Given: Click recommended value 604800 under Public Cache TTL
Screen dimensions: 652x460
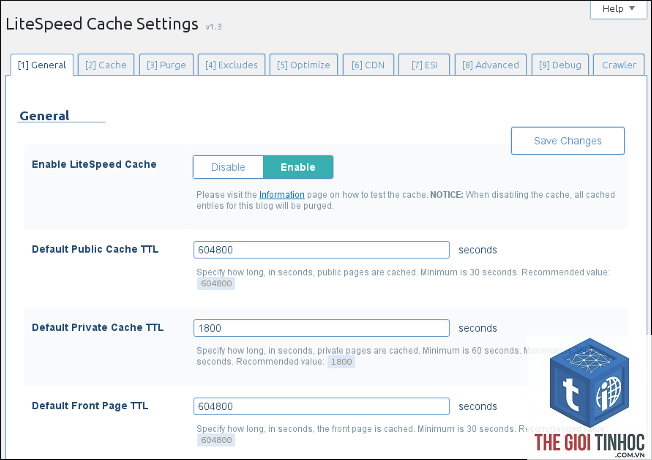Looking at the screenshot, I should coord(216,284).
